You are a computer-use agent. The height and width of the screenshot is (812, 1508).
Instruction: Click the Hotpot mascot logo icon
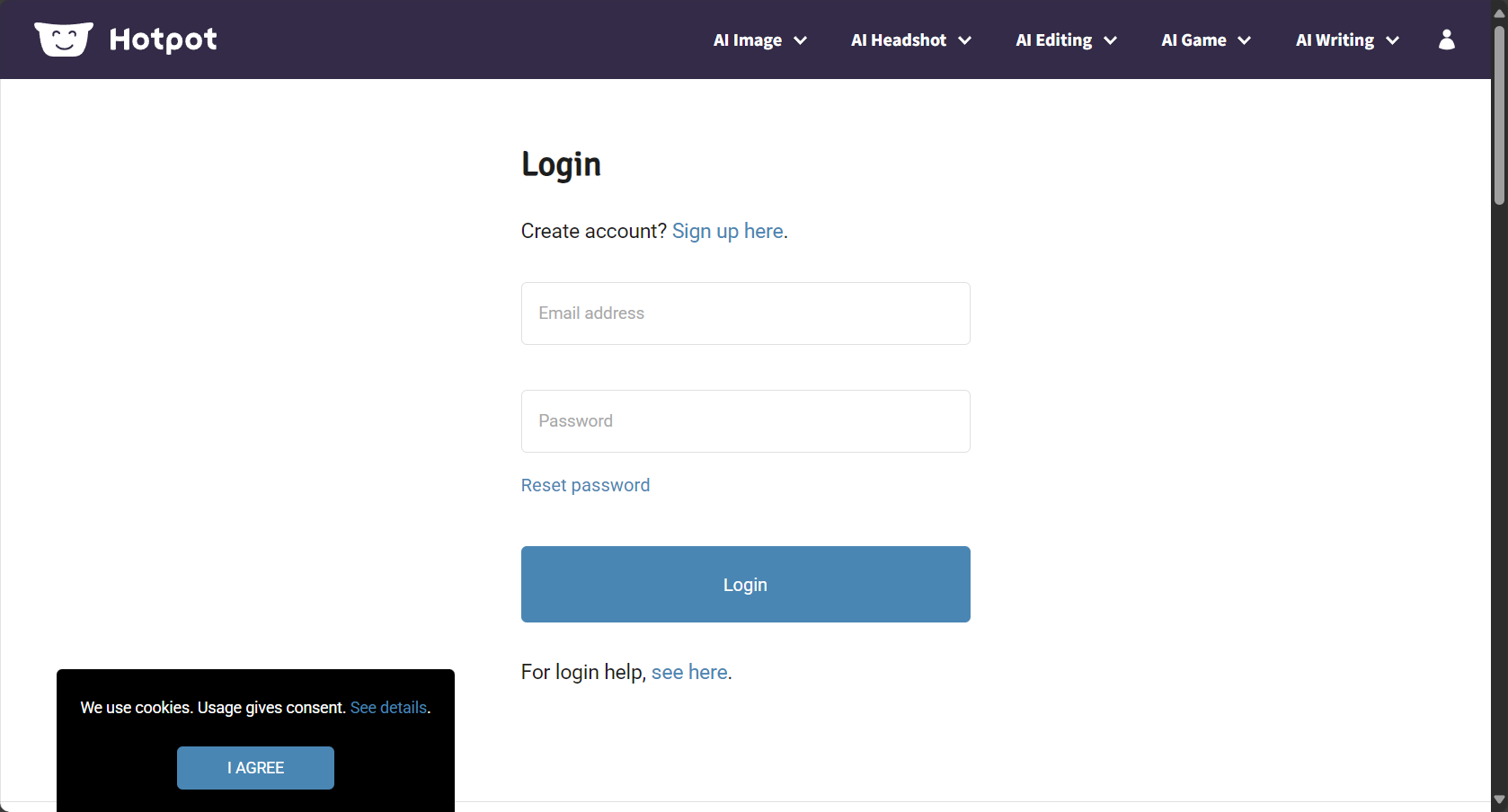point(64,40)
